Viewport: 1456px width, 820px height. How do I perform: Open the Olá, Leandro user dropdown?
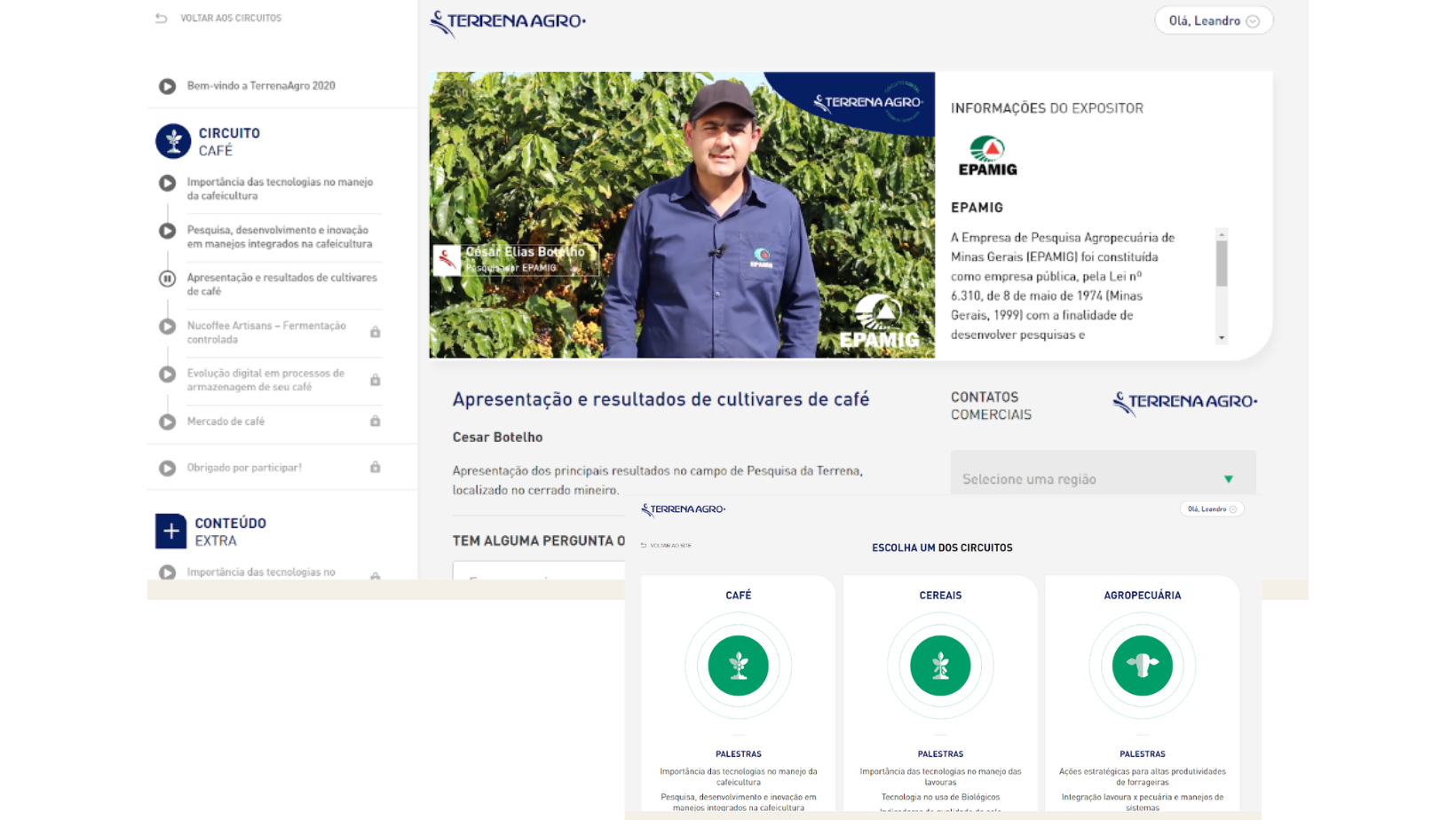point(1214,20)
